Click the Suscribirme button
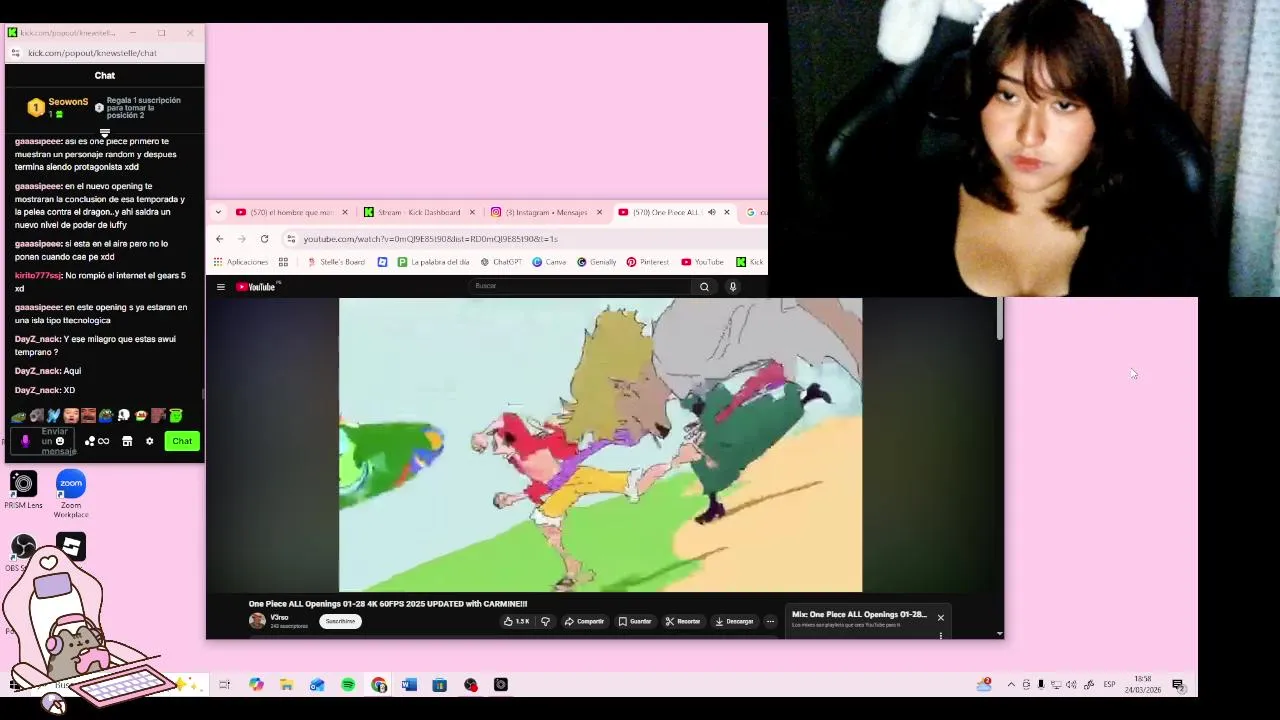Viewport: 1280px width, 720px height. click(x=340, y=621)
